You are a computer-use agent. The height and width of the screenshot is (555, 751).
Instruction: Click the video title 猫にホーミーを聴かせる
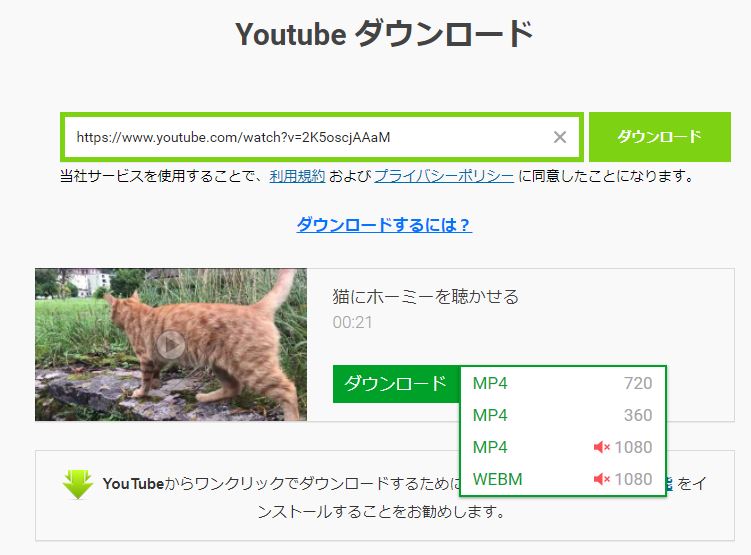click(x=425, y=296)
